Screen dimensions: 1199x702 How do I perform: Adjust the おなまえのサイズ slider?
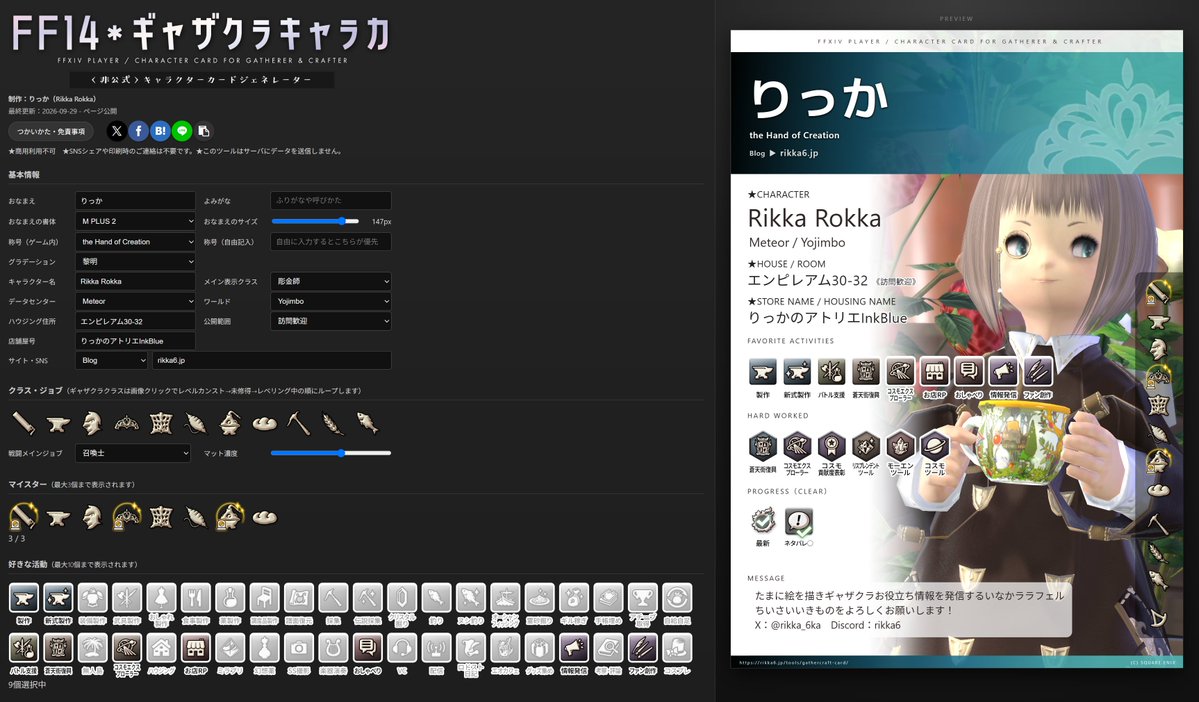click(315, 221)
